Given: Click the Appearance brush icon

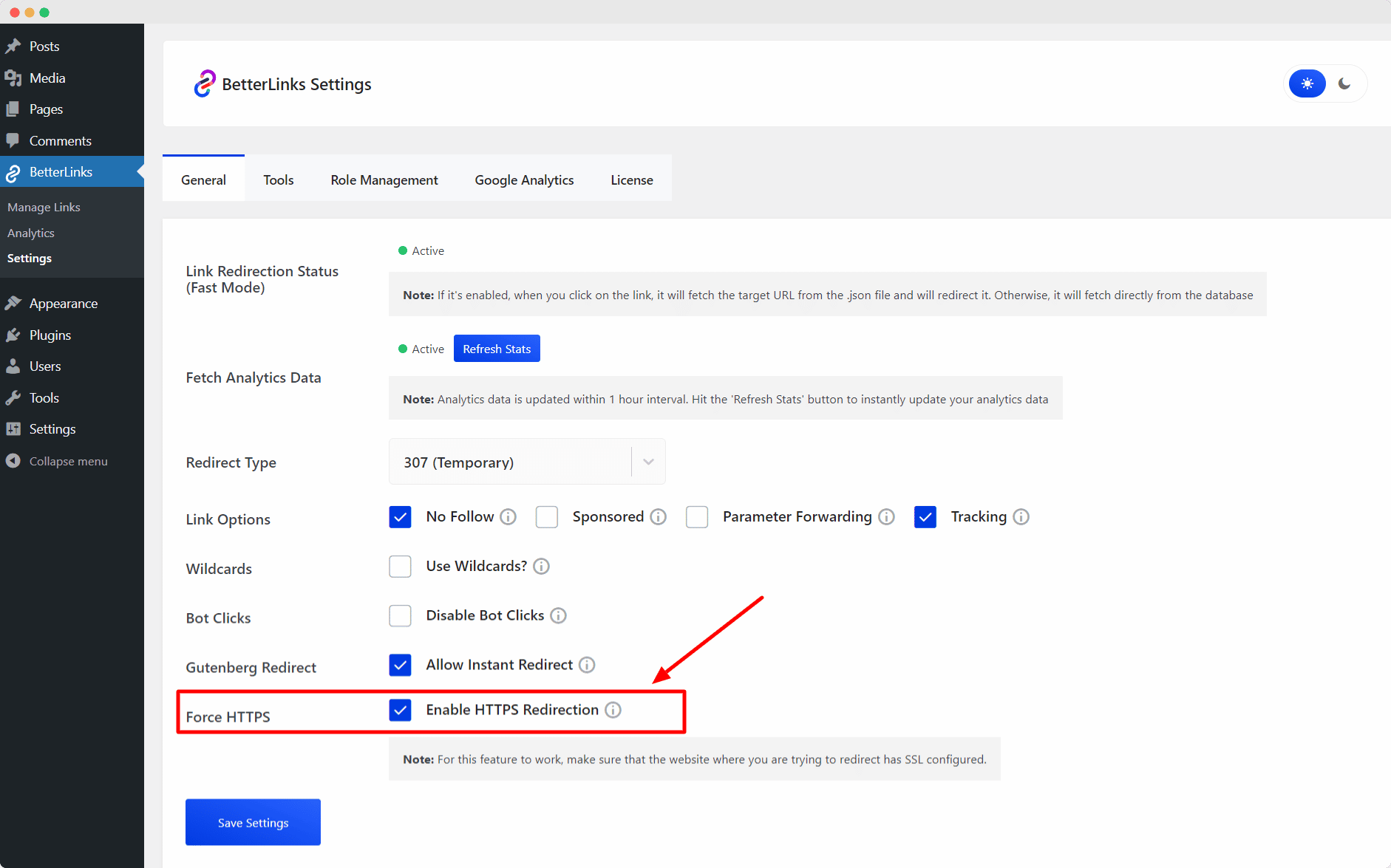Looking at the screenshot, I should (x=13, y=303).
